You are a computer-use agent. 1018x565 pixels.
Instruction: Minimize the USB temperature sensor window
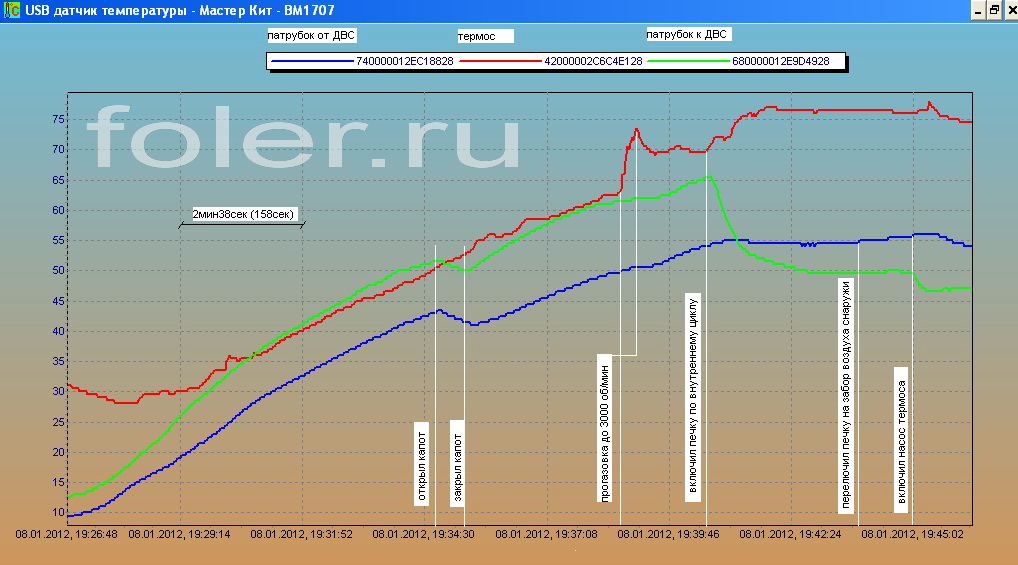tap(975, 9)
